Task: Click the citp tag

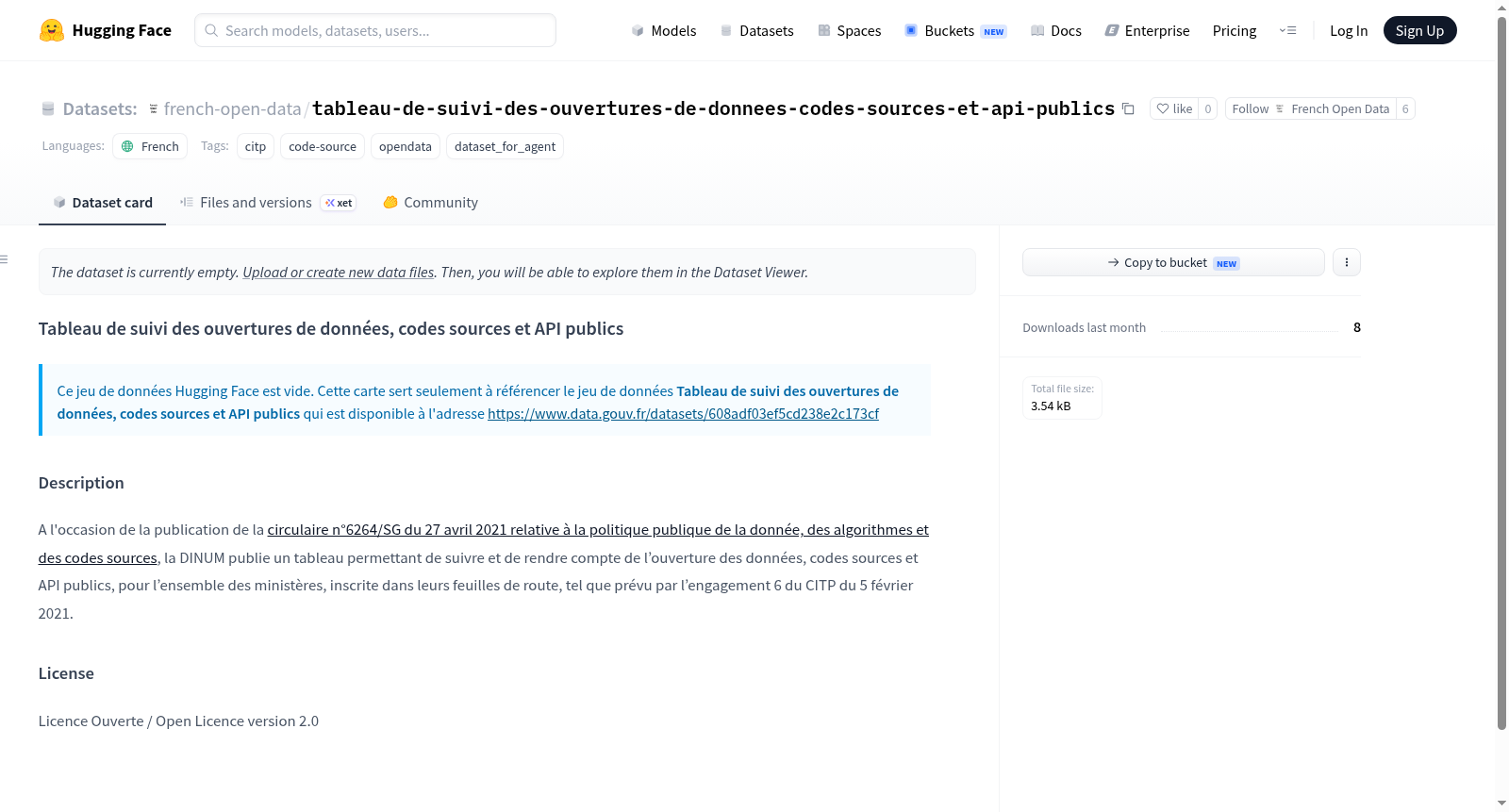Action: pyautogui.click(x=256, y=146)
